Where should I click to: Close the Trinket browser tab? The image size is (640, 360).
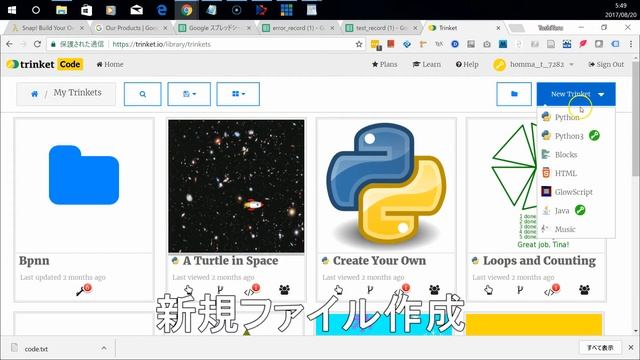pos(498,28)
